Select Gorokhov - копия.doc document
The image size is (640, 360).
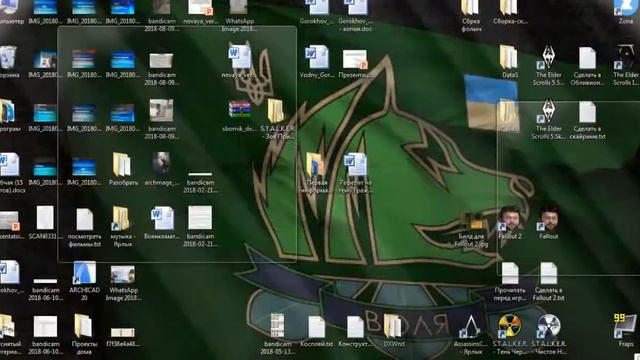click(x=355, y=16)
